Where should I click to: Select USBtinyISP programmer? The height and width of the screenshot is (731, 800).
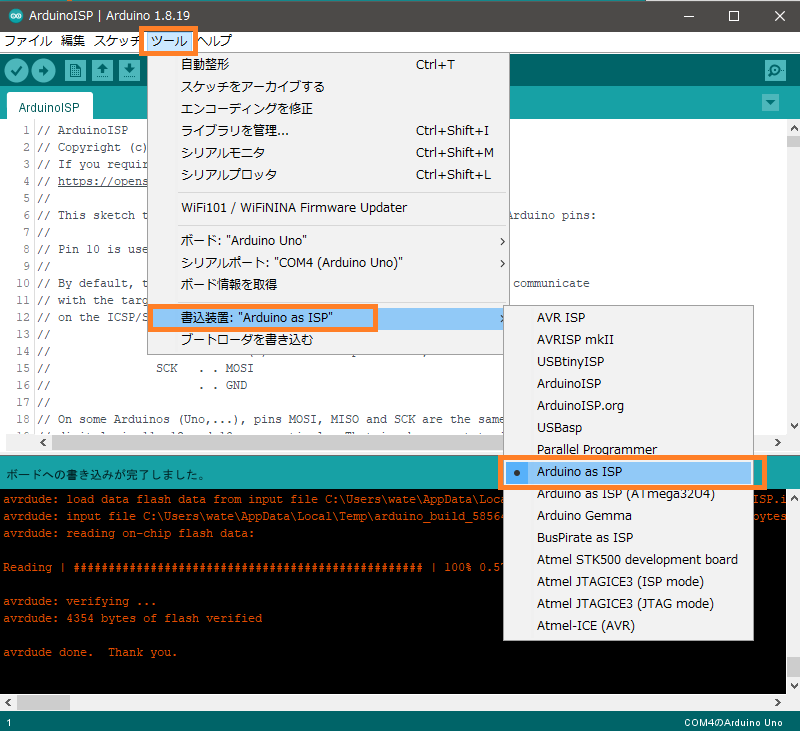coord(628,362)
